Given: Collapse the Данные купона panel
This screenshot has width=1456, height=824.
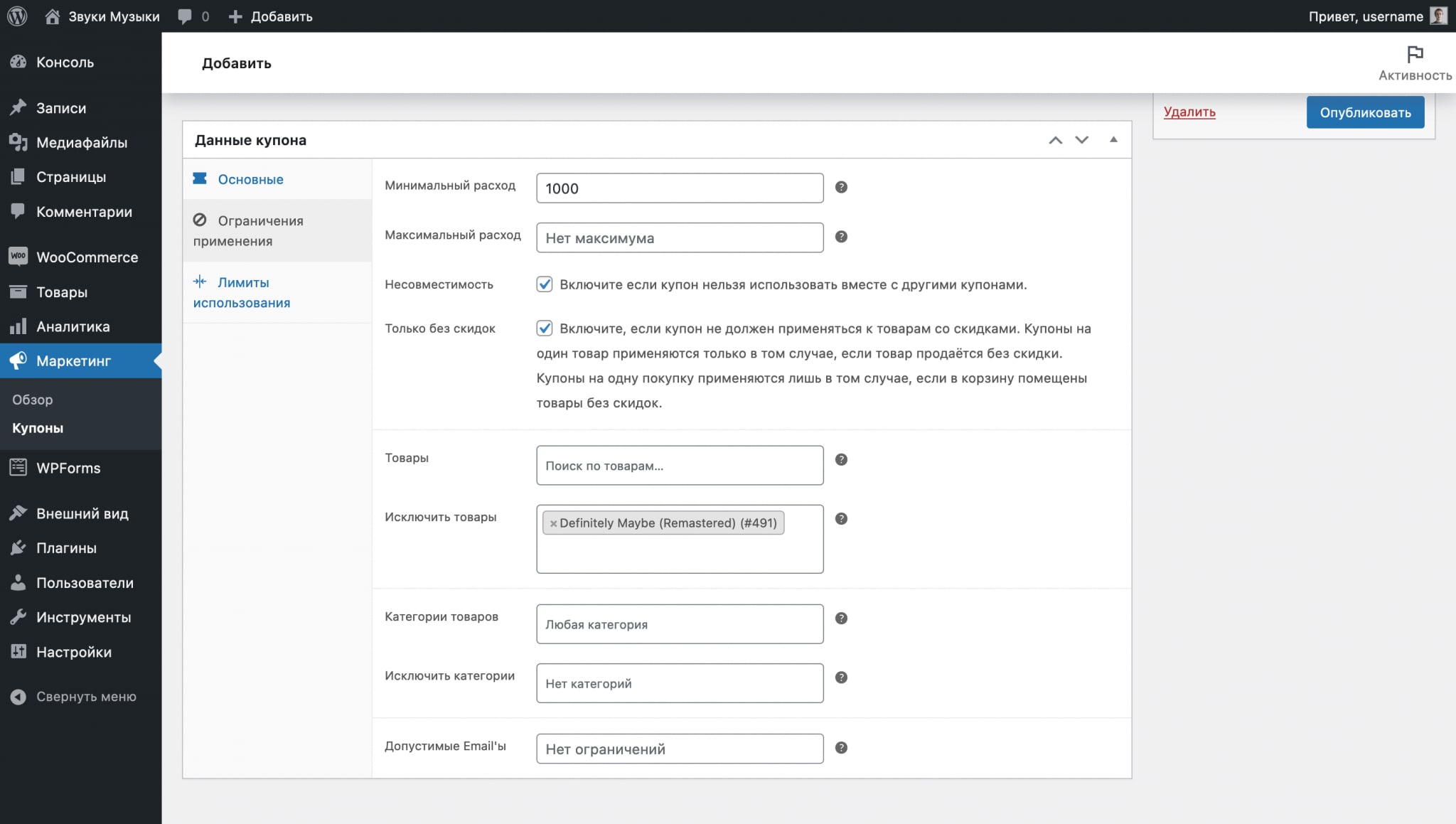Looking at the screenshot, I should click(1113, 139).
